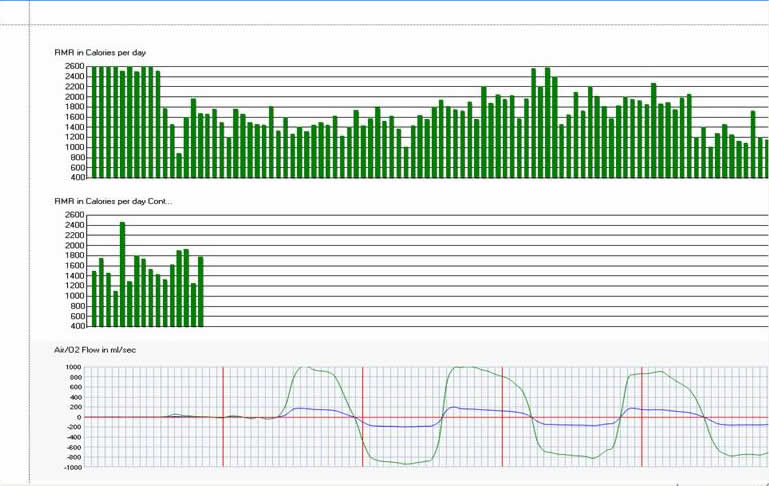Select the first red vertical marker in the flow chart
The width and height of the screenshot is (769, 486).
(223, 416)
